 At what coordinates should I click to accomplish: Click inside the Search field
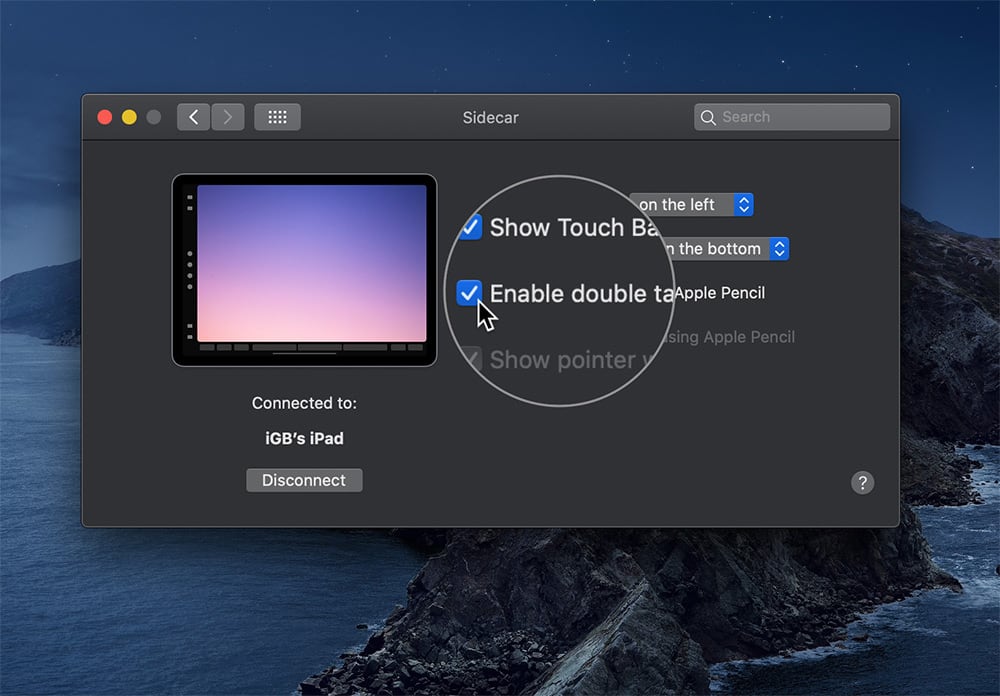pyautogui.click(x=790, y=117)
